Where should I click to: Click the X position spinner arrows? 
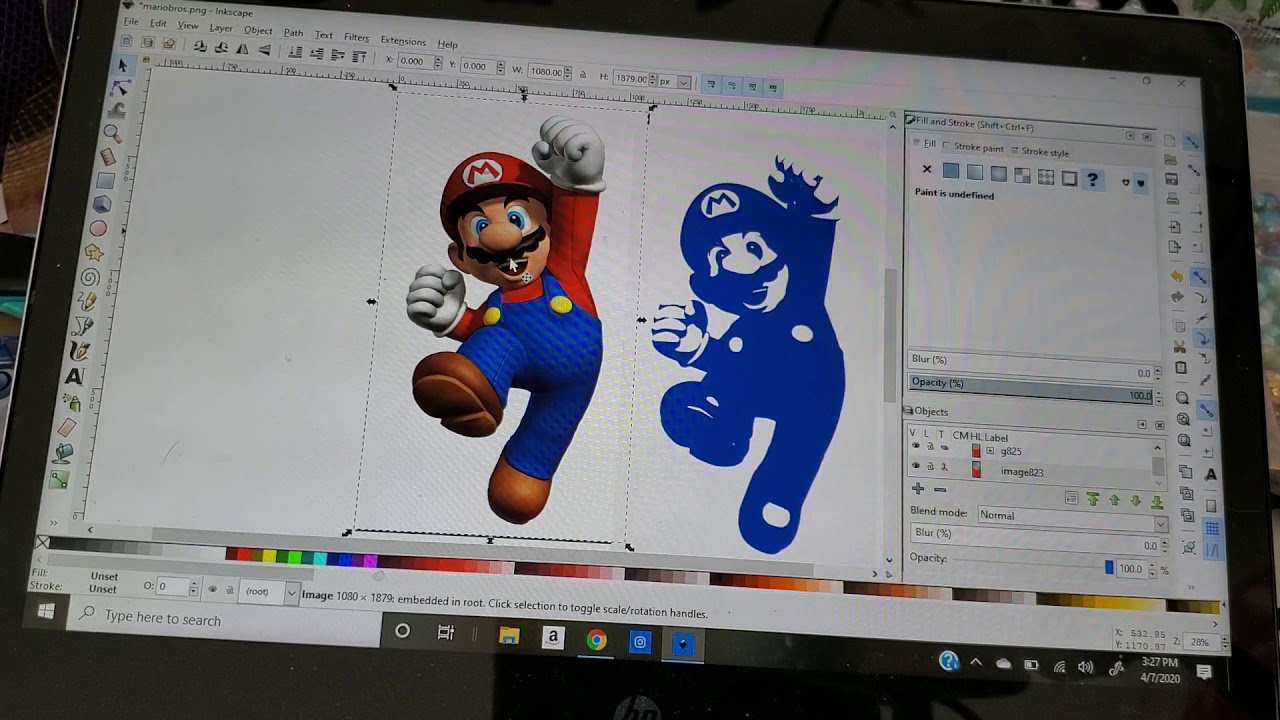tap(437, 62)
